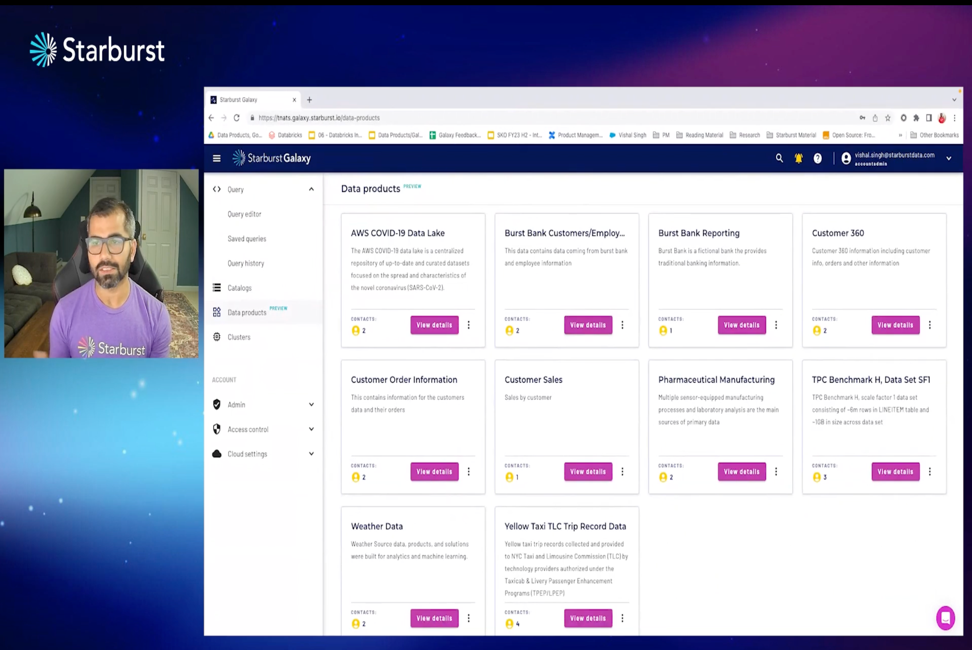Reload the page in browser
The height and width of the screenshot is (650, 972).
(x=236, y=118)
